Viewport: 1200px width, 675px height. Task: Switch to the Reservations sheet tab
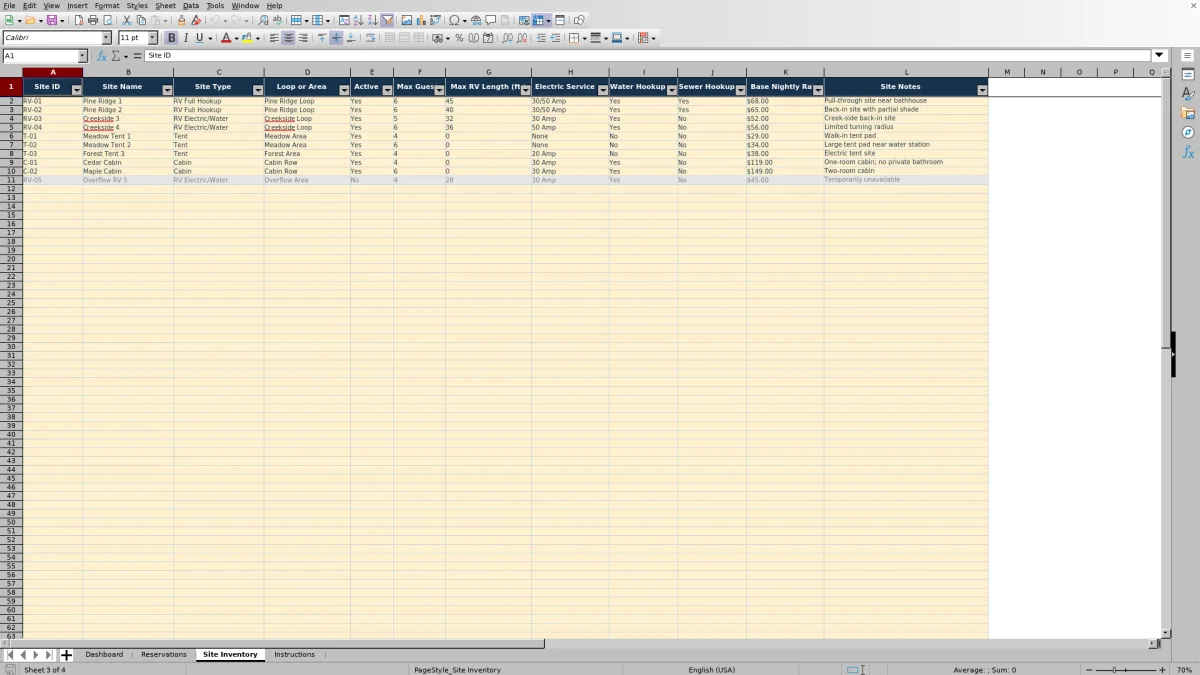pos(164,655)
